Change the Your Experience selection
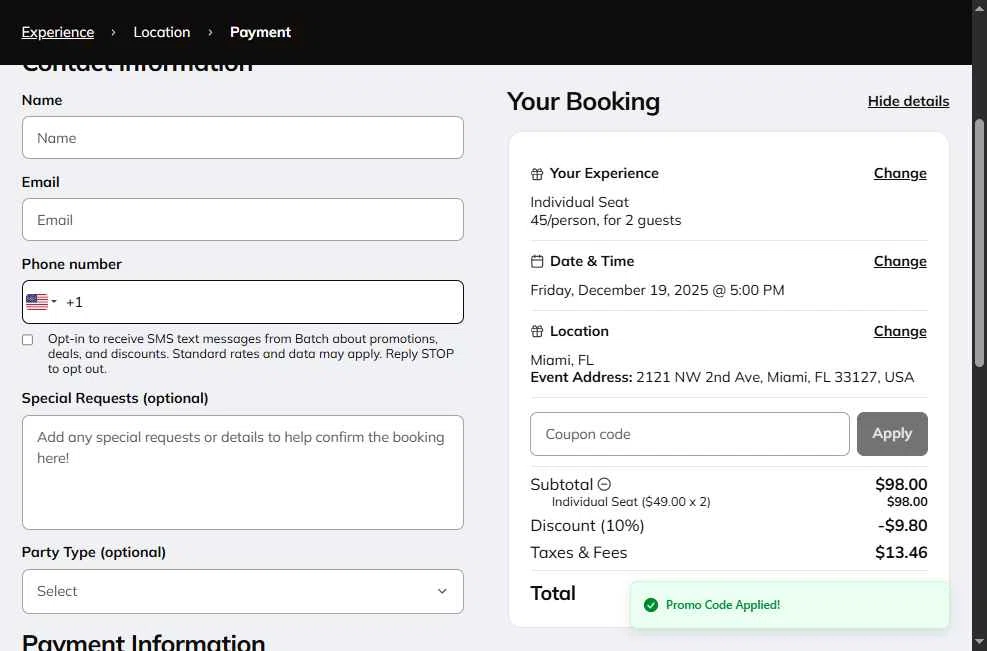987x651 pixels. coord(900,173)
